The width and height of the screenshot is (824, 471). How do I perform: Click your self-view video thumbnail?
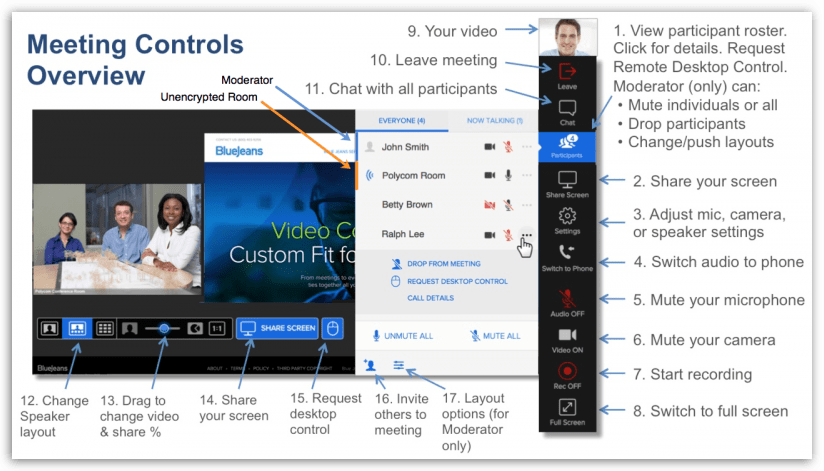click(x=568, y=37)
